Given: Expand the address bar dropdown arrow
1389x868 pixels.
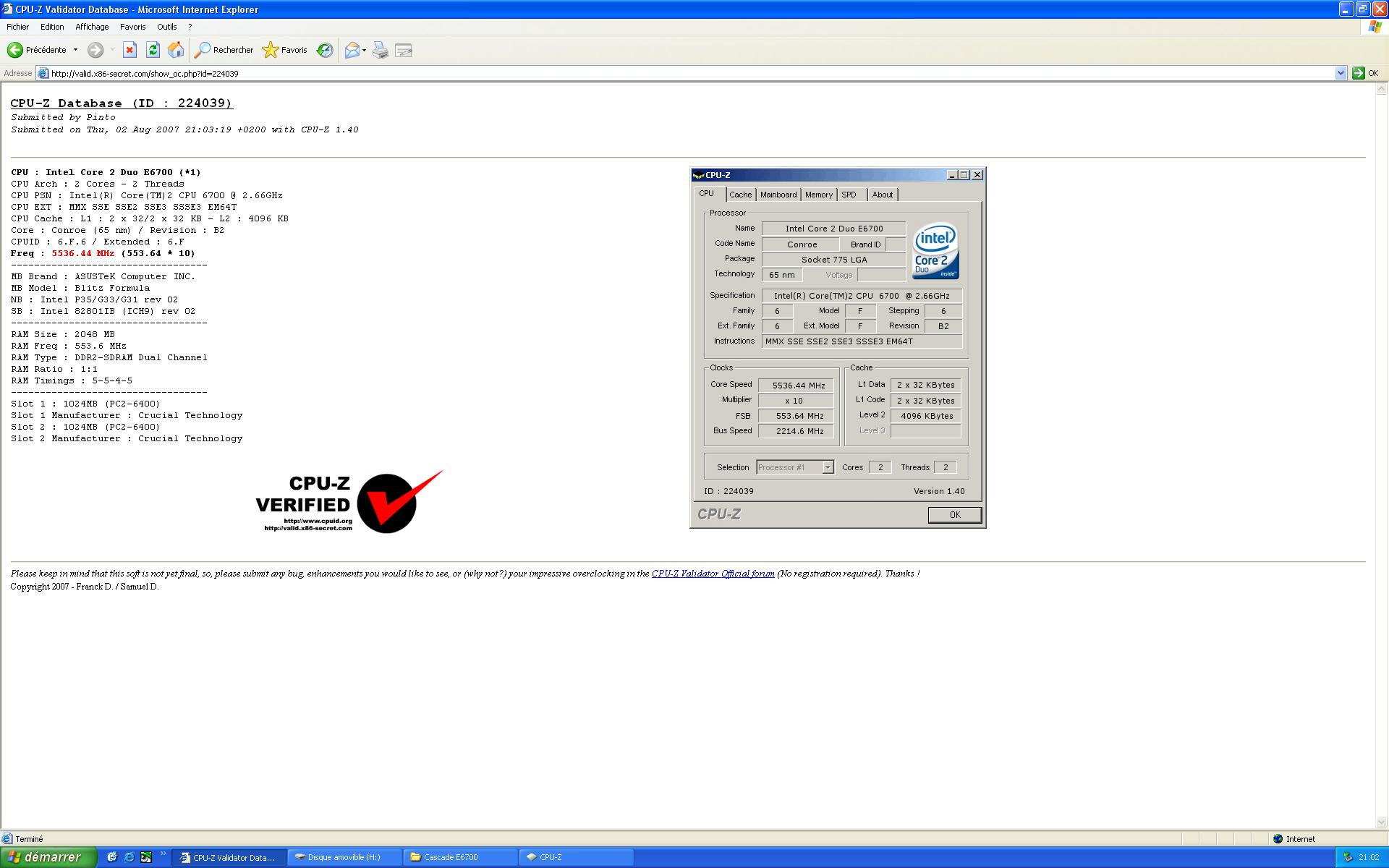Looking at the screenshot, I should 1340,73.
